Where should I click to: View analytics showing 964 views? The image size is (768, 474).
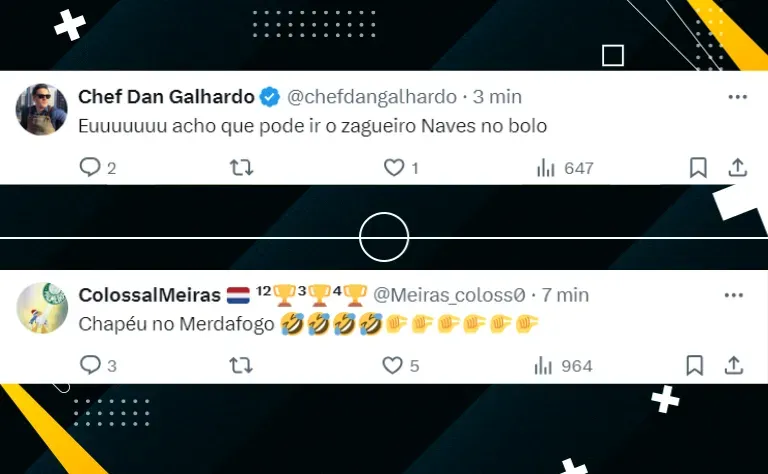(563, 366)
